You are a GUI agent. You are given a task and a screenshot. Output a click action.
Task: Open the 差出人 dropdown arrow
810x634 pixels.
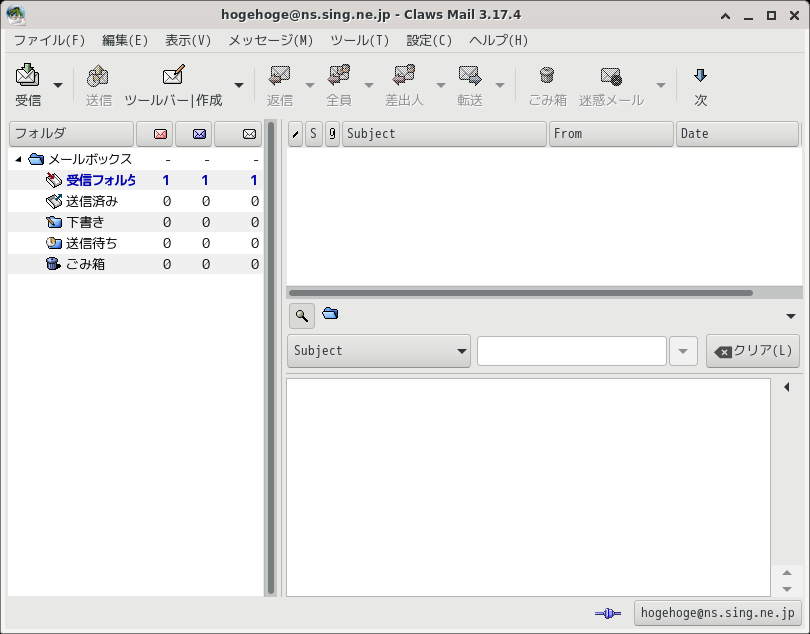tap(441, 85)
